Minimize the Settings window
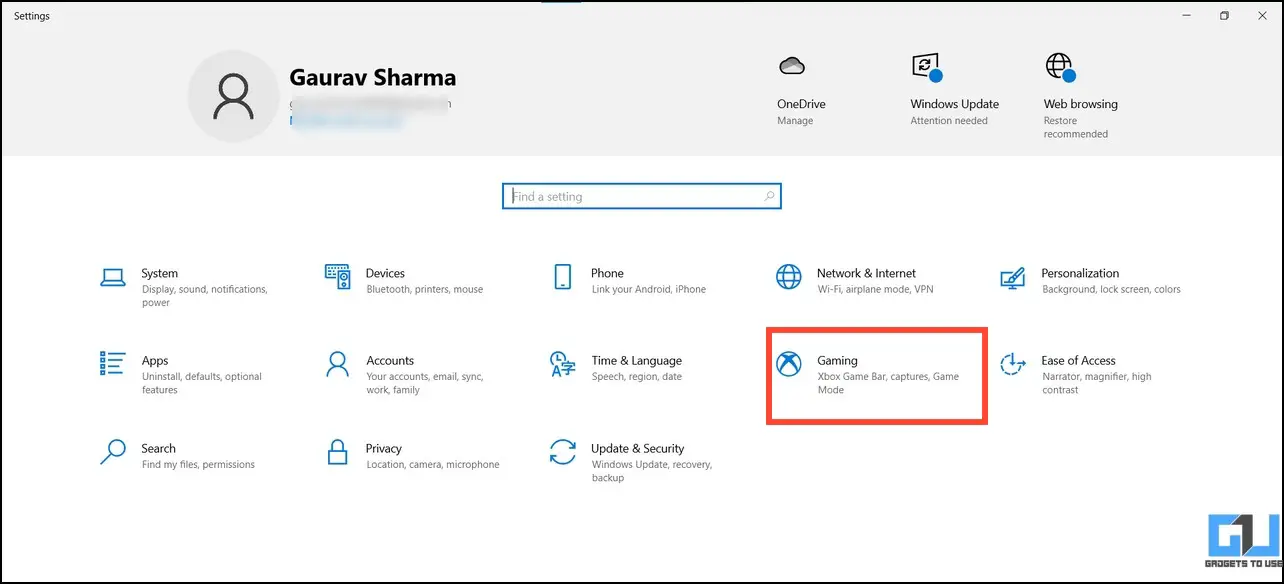The height and width of the screenshot is (584, 1284). pos(1186,16)
